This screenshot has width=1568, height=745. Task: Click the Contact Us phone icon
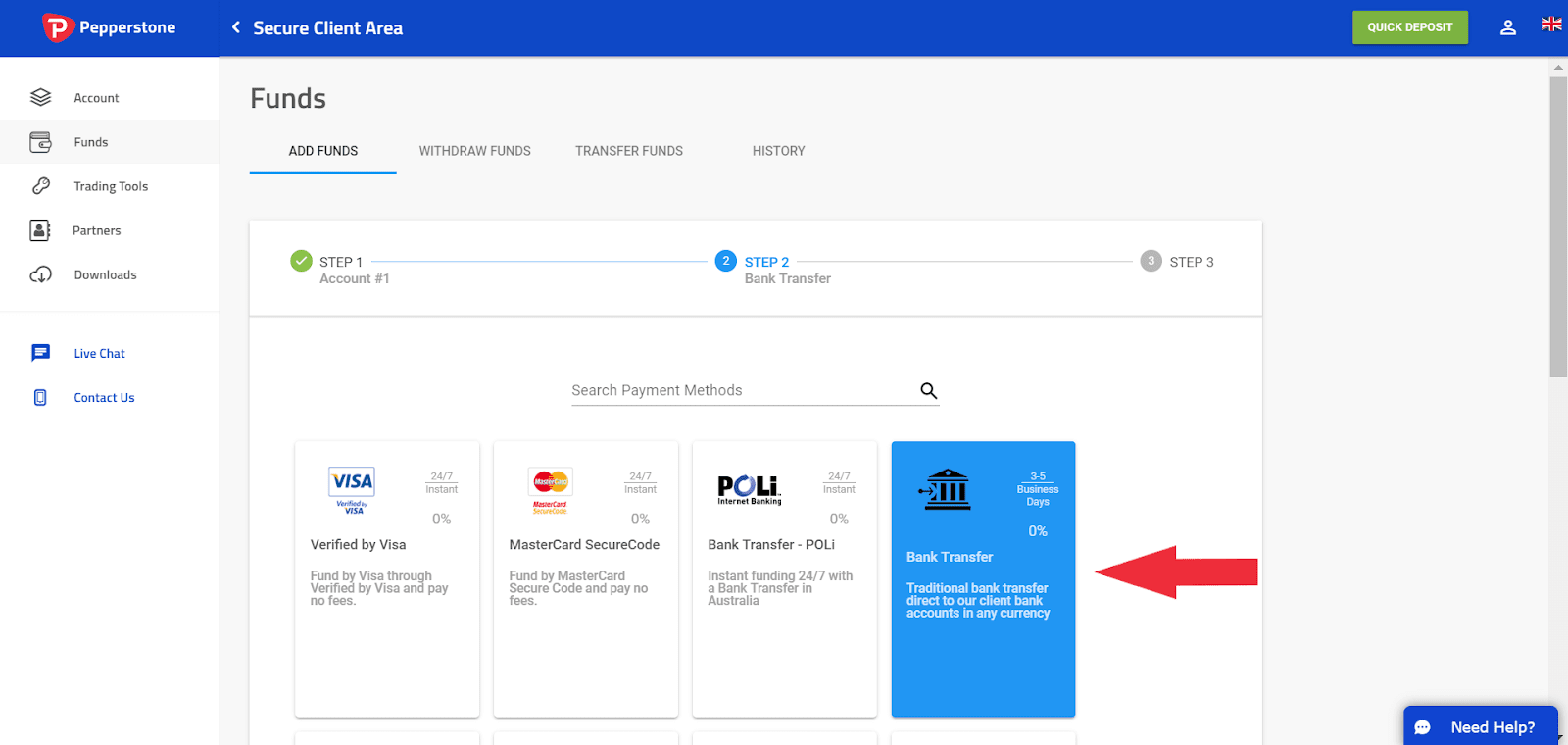[x=40, y=397]
